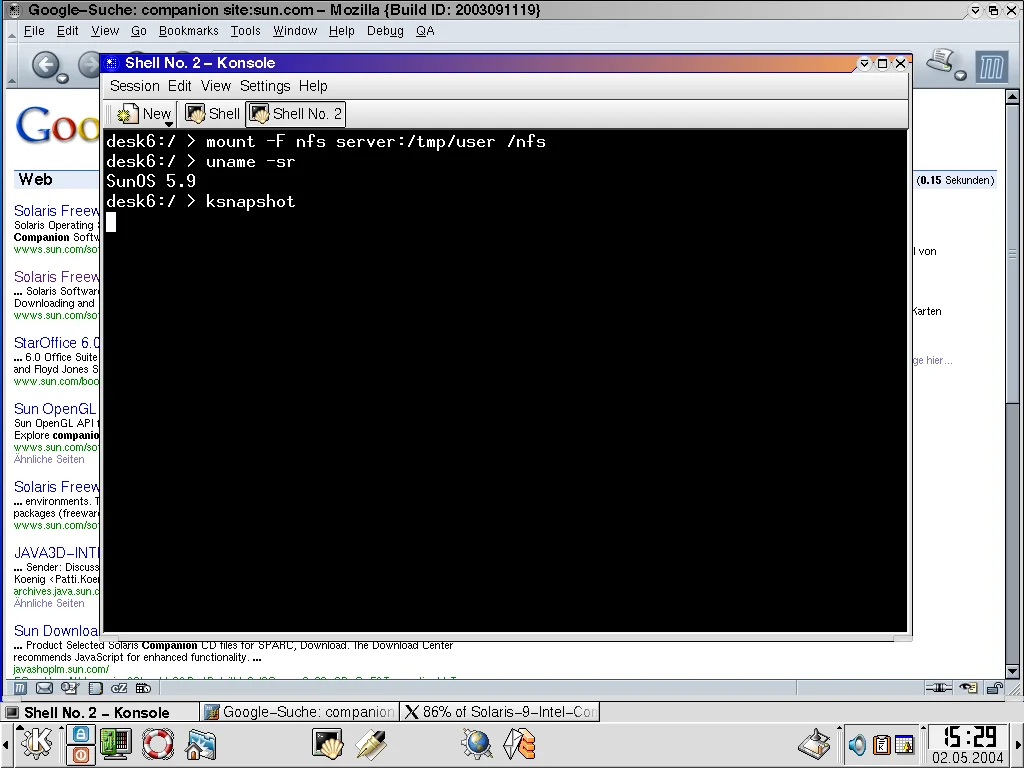
Task: Open Mail & Newsgroups envelope icon in status bar
Action: [x=44, y=688]
